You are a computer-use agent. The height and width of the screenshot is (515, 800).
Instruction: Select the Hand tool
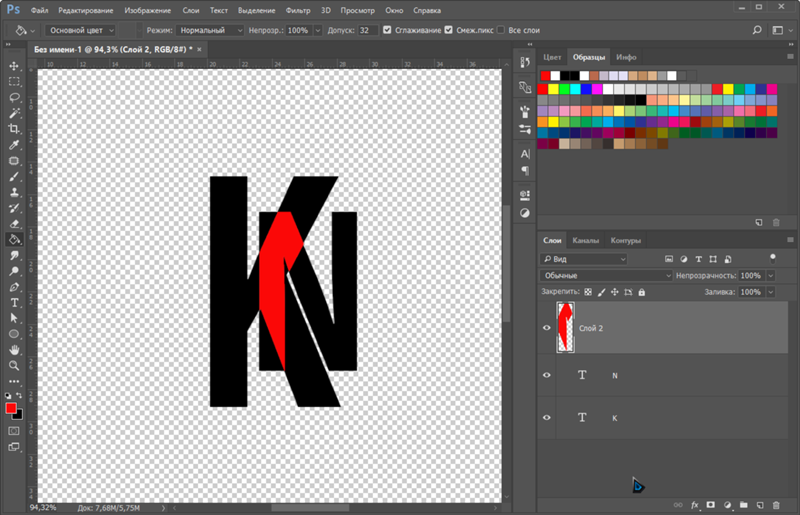[x=14, y=350]
